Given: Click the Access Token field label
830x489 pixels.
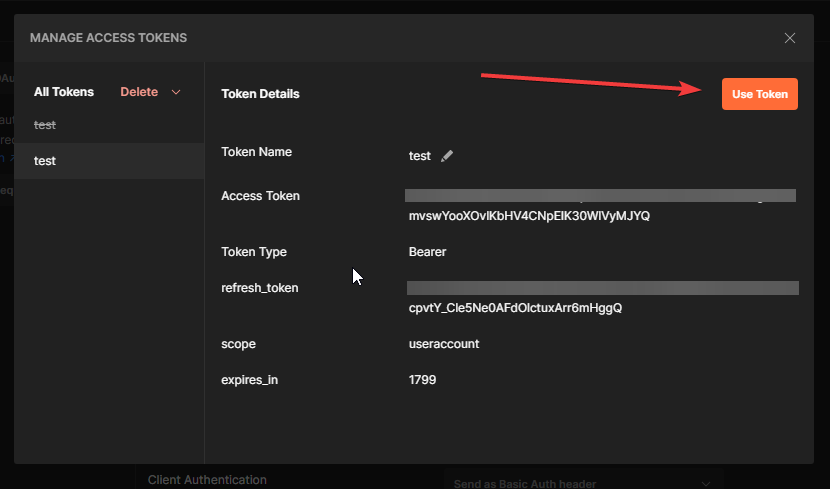Looking at the screenshot, I should [x=260, y=196].
